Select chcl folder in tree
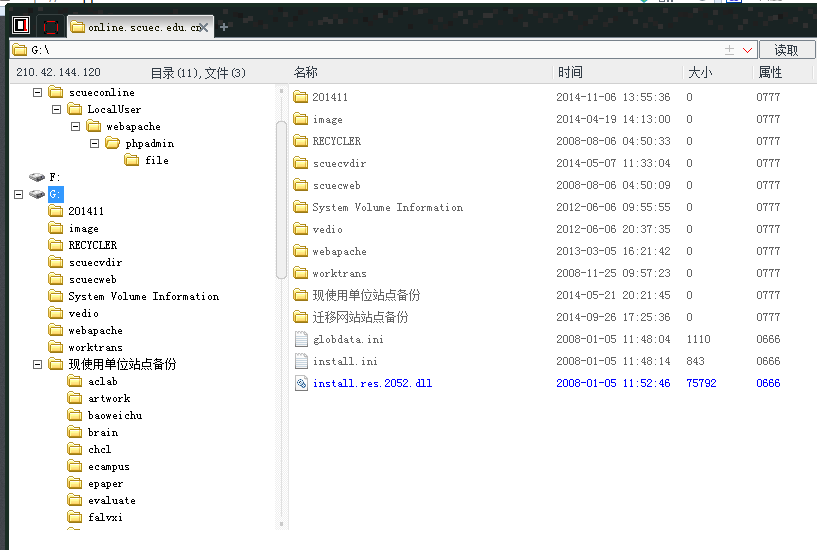Viewport: 817px width, 550px height. [x=89, y=449]
